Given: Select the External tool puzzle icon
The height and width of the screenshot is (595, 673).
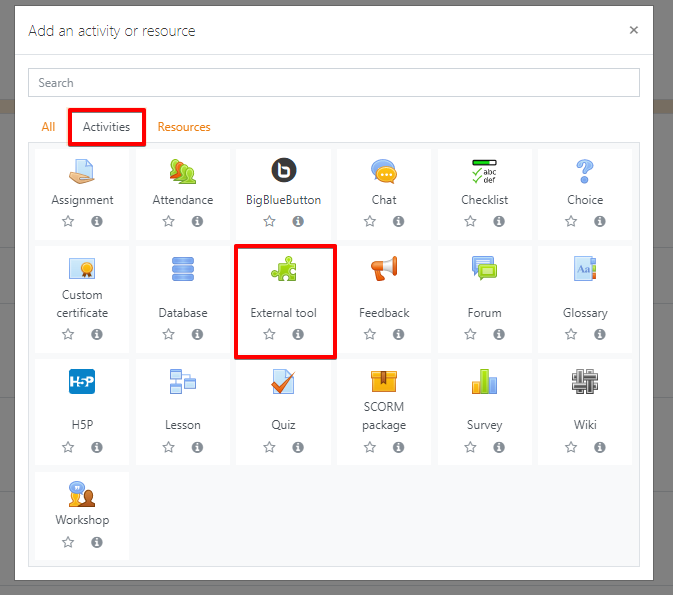Looking at the screenshot, I should coord(284,269).
